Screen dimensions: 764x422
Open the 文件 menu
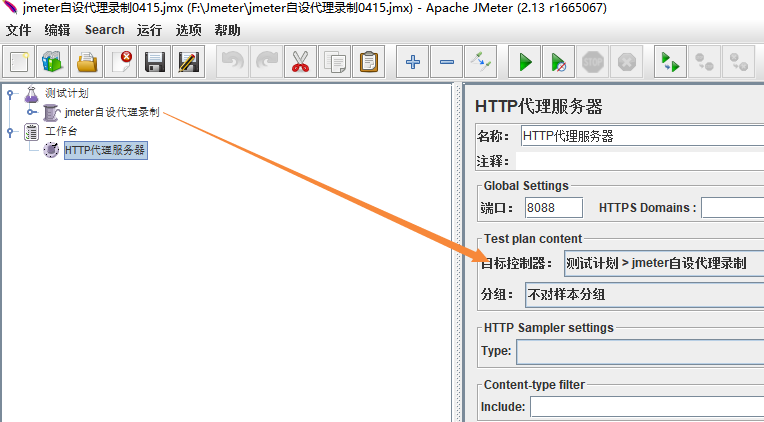pos(19,30)
